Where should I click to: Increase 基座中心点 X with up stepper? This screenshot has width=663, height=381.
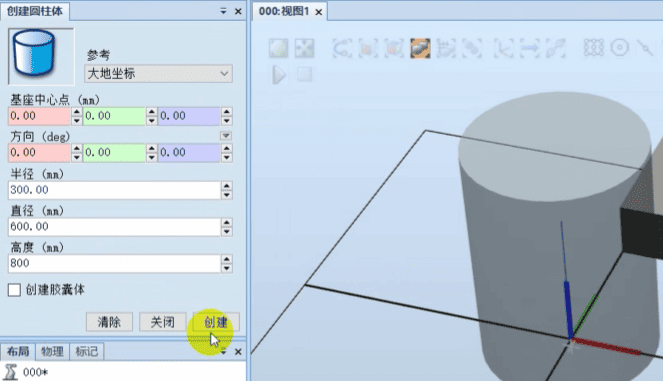click(77, 112)
